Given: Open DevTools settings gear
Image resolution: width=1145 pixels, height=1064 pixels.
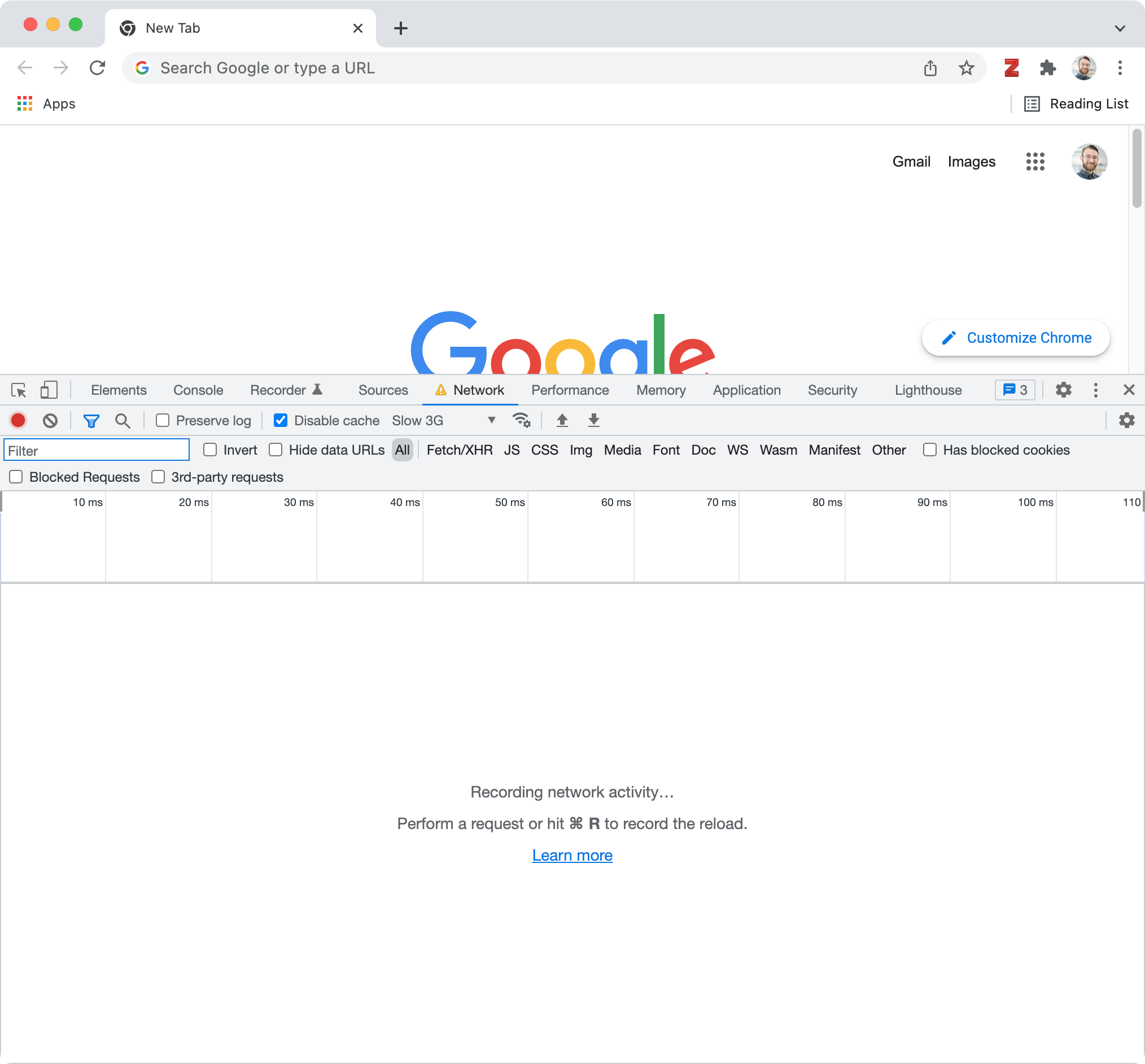Looking at the screenshot, I should coord(1063,390).
